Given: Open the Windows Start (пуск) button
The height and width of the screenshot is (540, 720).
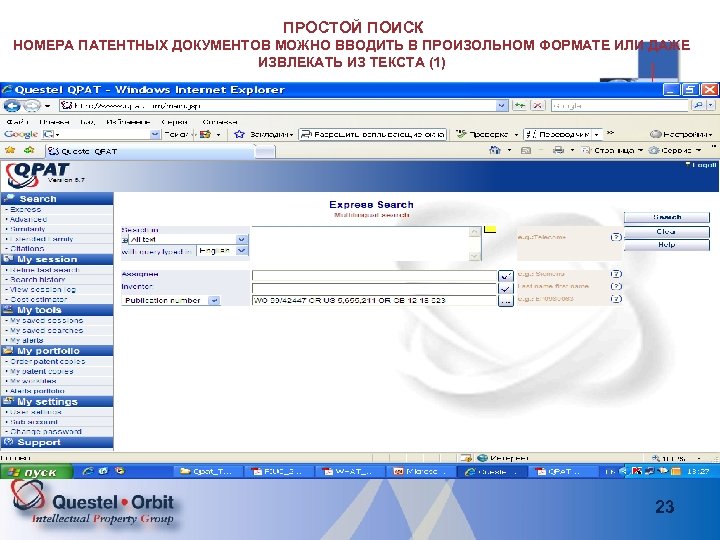Looking at the screenshot, I should (x=37, y=472).
